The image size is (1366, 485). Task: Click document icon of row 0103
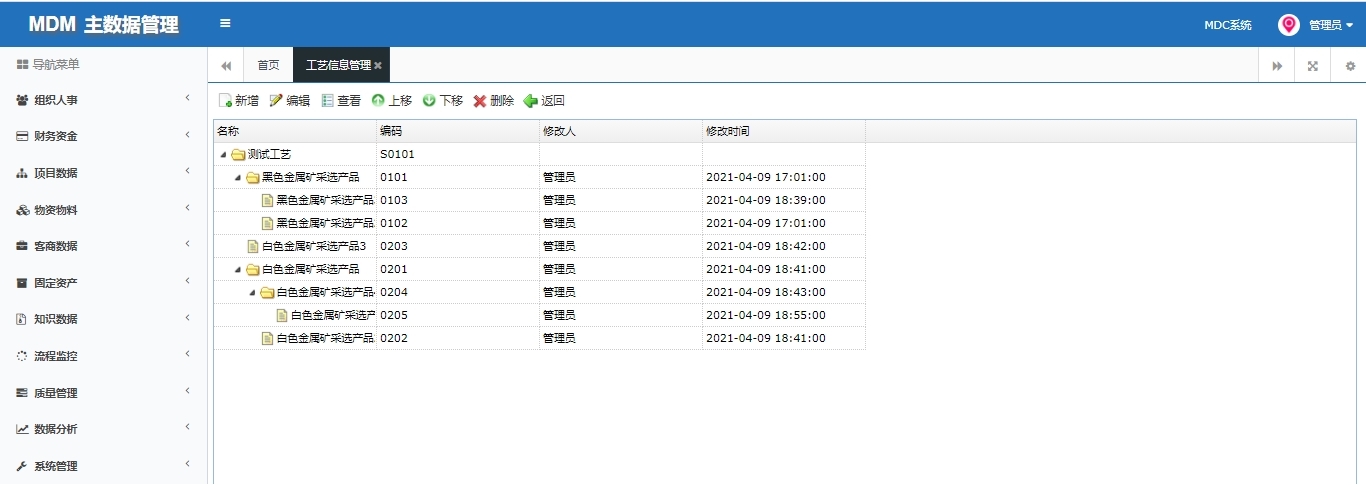coord(267,200)
